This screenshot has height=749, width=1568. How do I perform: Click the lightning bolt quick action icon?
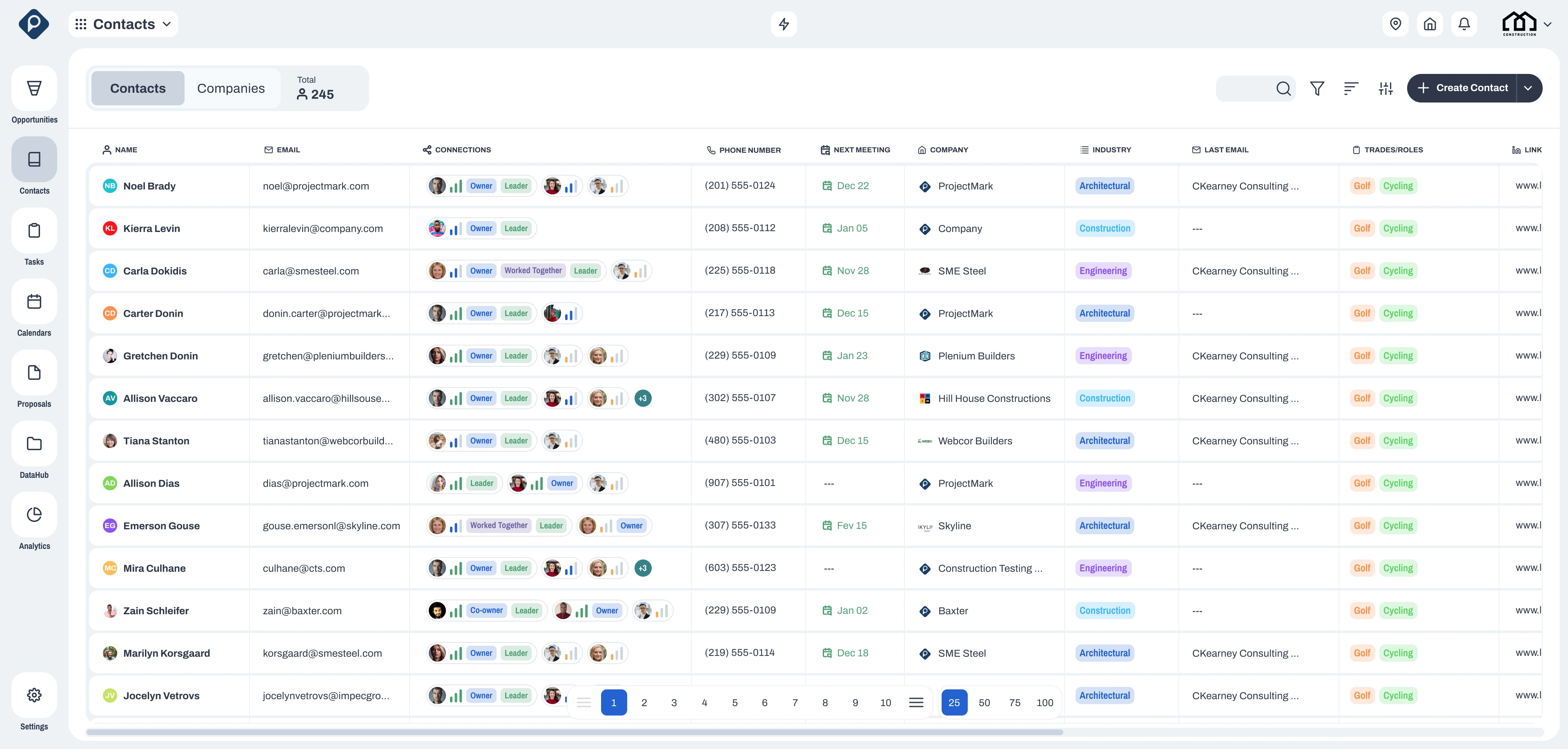pyautogui.click(x=784, y=25)
